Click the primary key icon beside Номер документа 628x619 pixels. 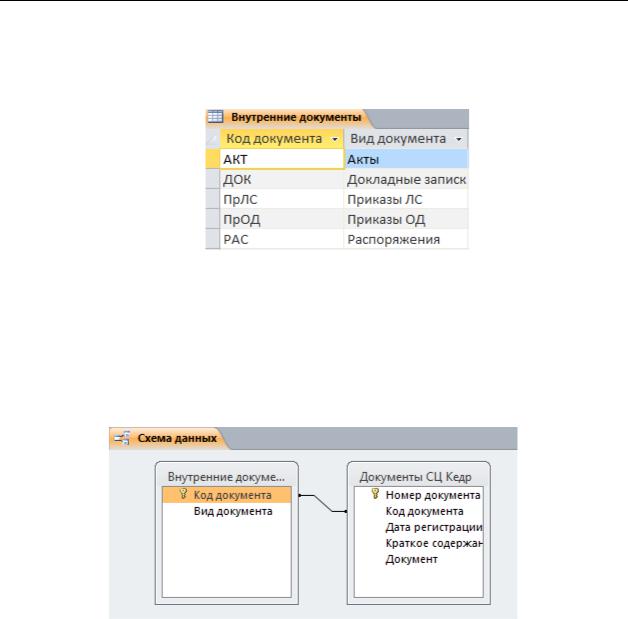pyautogui.click(x=375, y=494)
